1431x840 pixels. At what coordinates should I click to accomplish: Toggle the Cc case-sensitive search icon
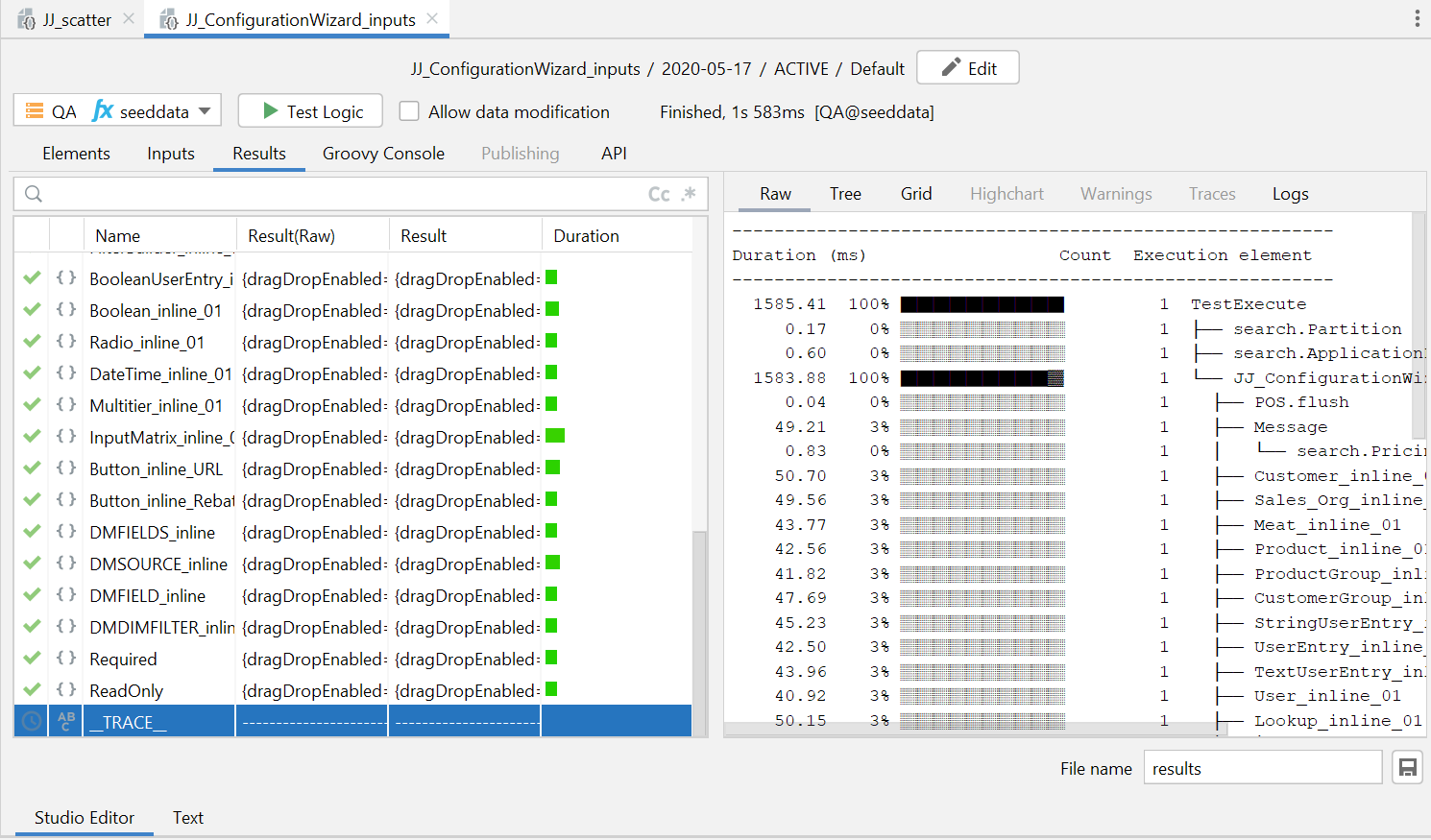659,194
